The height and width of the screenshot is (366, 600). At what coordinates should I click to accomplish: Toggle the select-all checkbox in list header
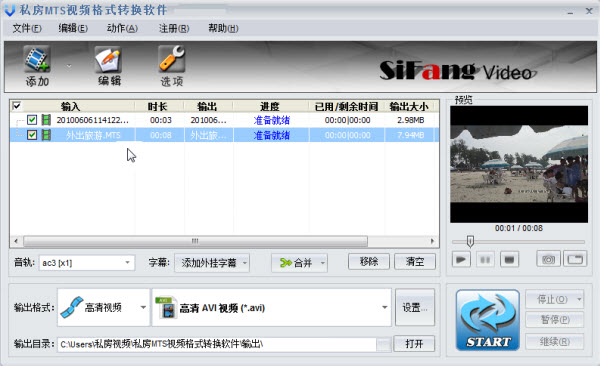click(17, 106)
